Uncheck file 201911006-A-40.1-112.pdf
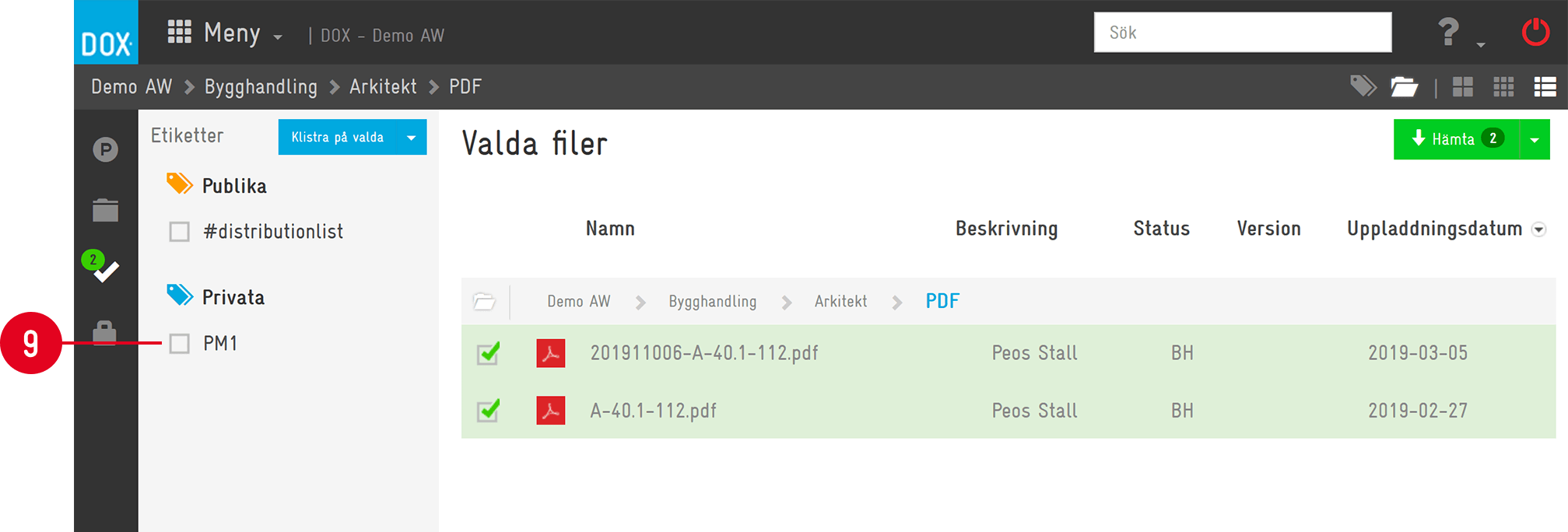 click(489, 353)
